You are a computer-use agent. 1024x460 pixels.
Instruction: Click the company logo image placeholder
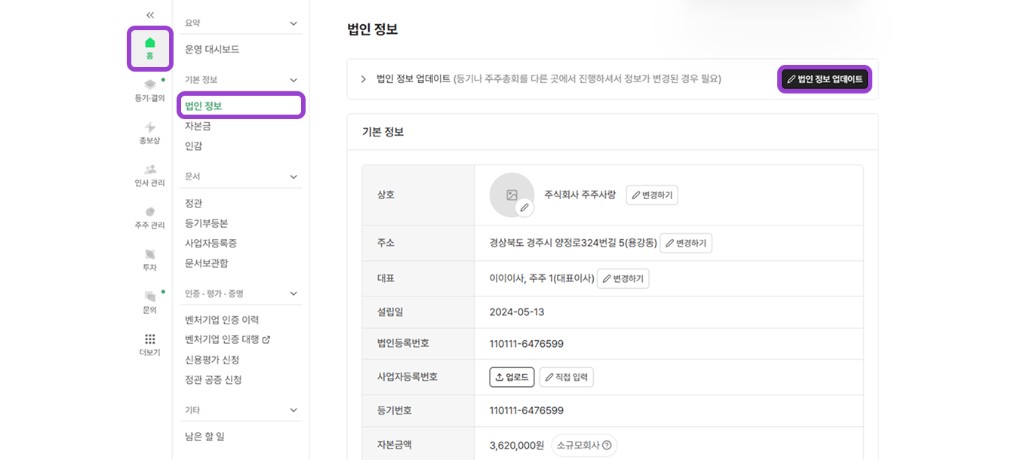(x=511, y=195)
